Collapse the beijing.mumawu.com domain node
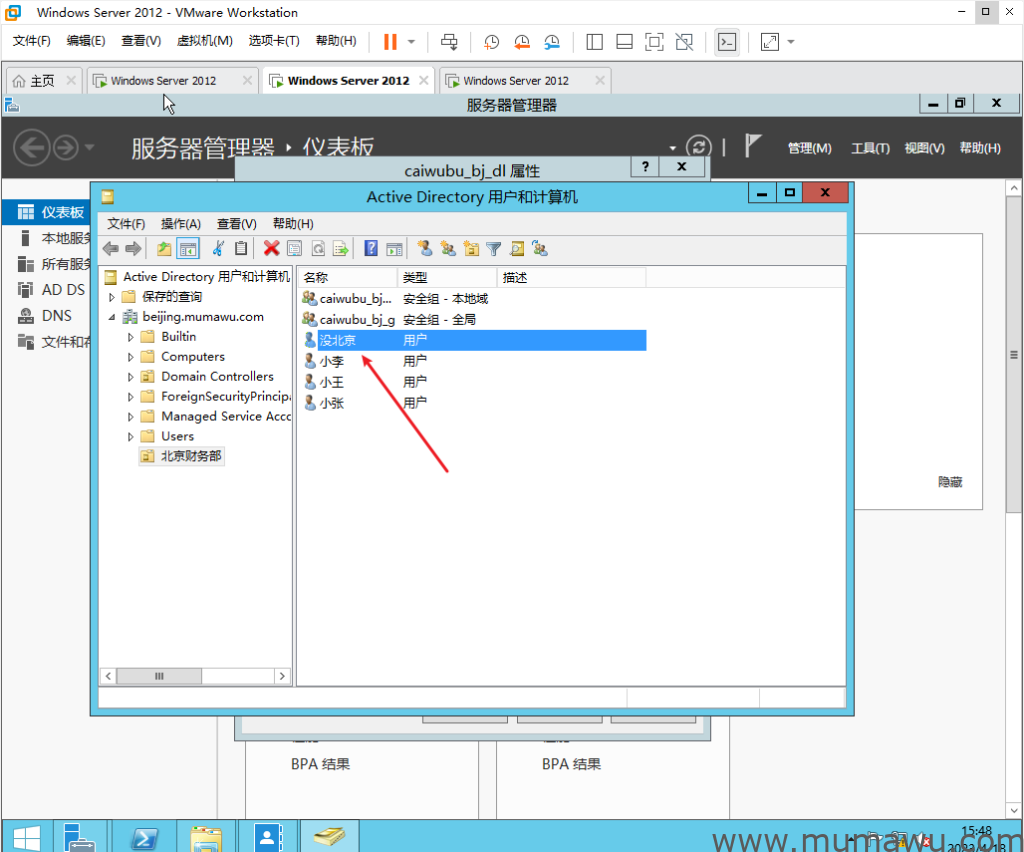This screenshot has width=1024, height=852. [112, 317]
